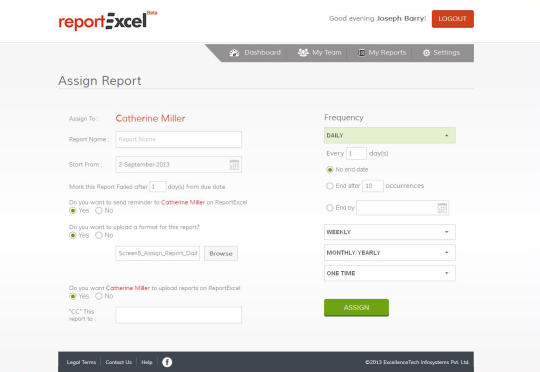Click the Settings gear icon
This screenshot has height=372, width=540.
coord(426,53)
